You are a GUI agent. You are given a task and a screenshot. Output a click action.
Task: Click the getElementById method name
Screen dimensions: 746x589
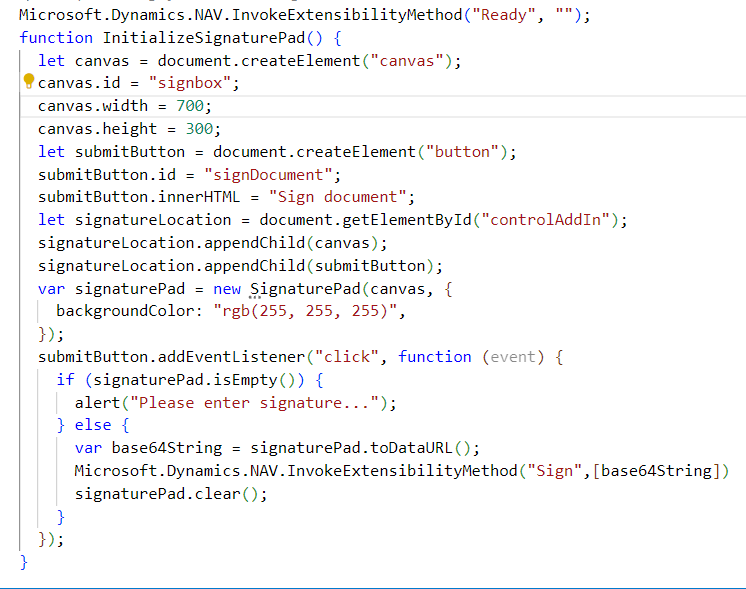(407, 220)
